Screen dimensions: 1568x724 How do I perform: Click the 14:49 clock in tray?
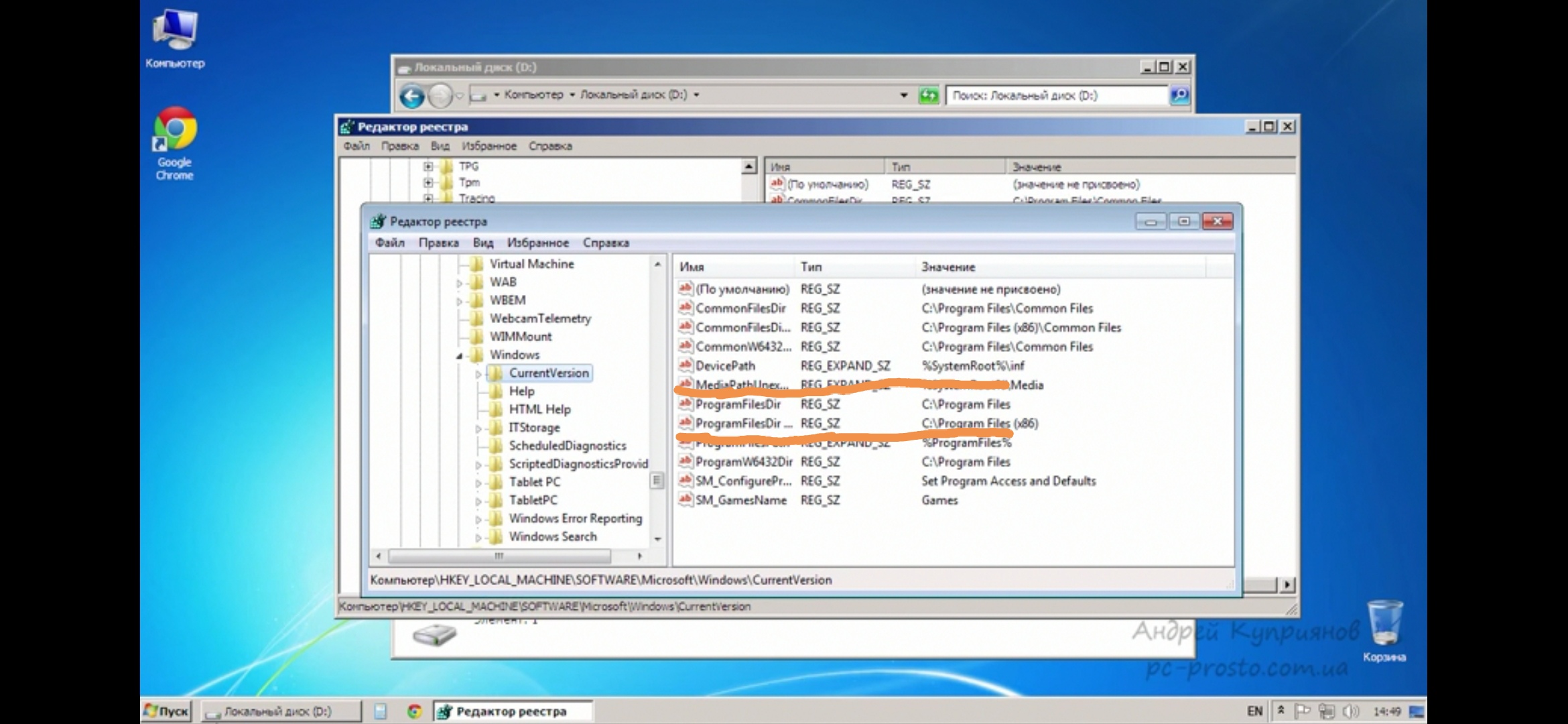point(1386,711)
